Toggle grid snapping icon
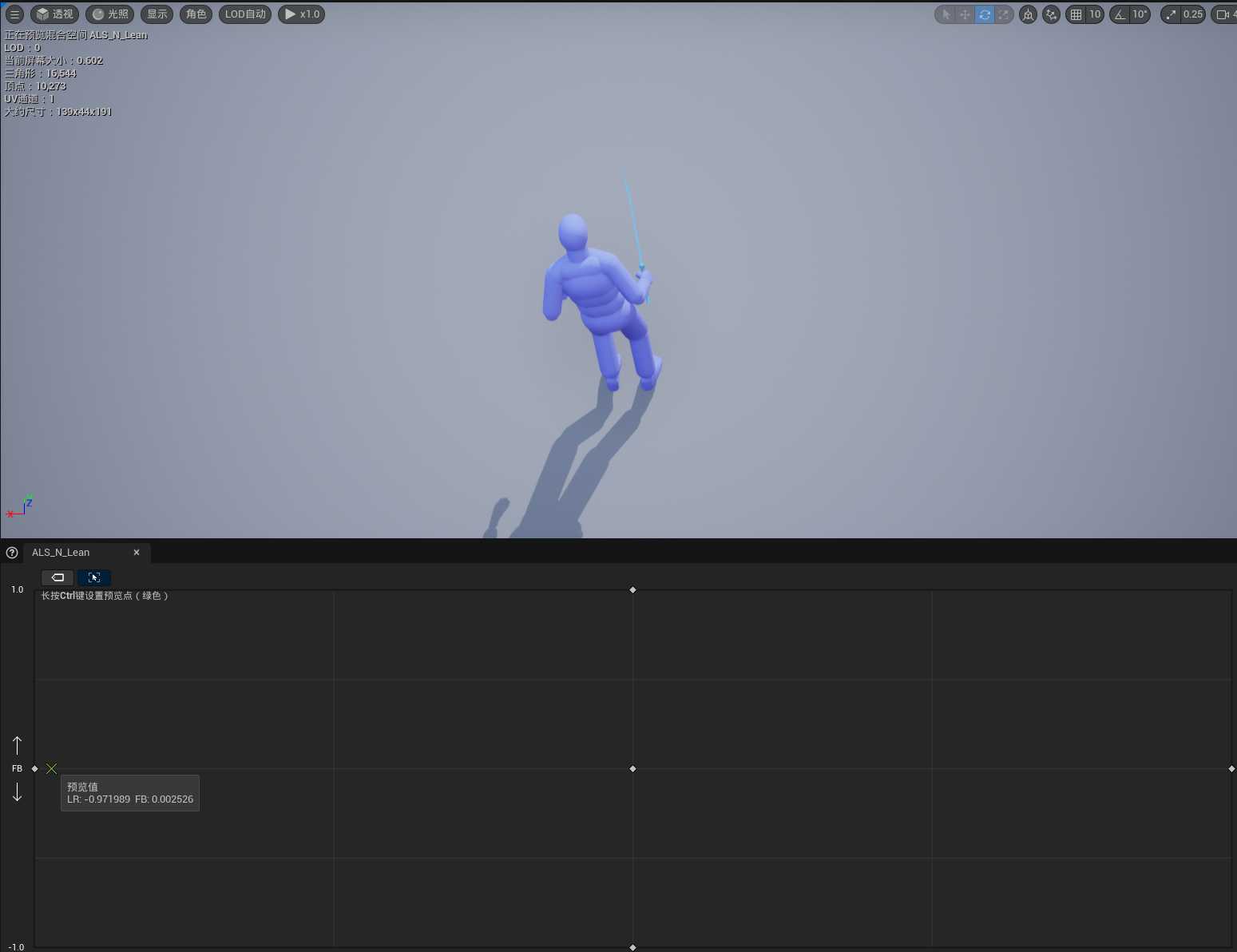The width and height of the screenshot is (1237, 952). [x=1076, y=14]
